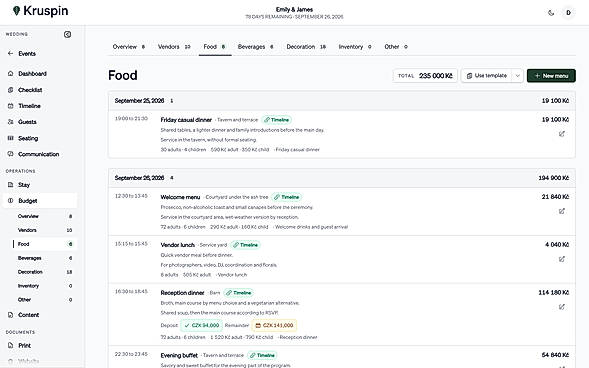Click Use template button
The height and width of the screenshot is (368, 589).
point(486,76)
